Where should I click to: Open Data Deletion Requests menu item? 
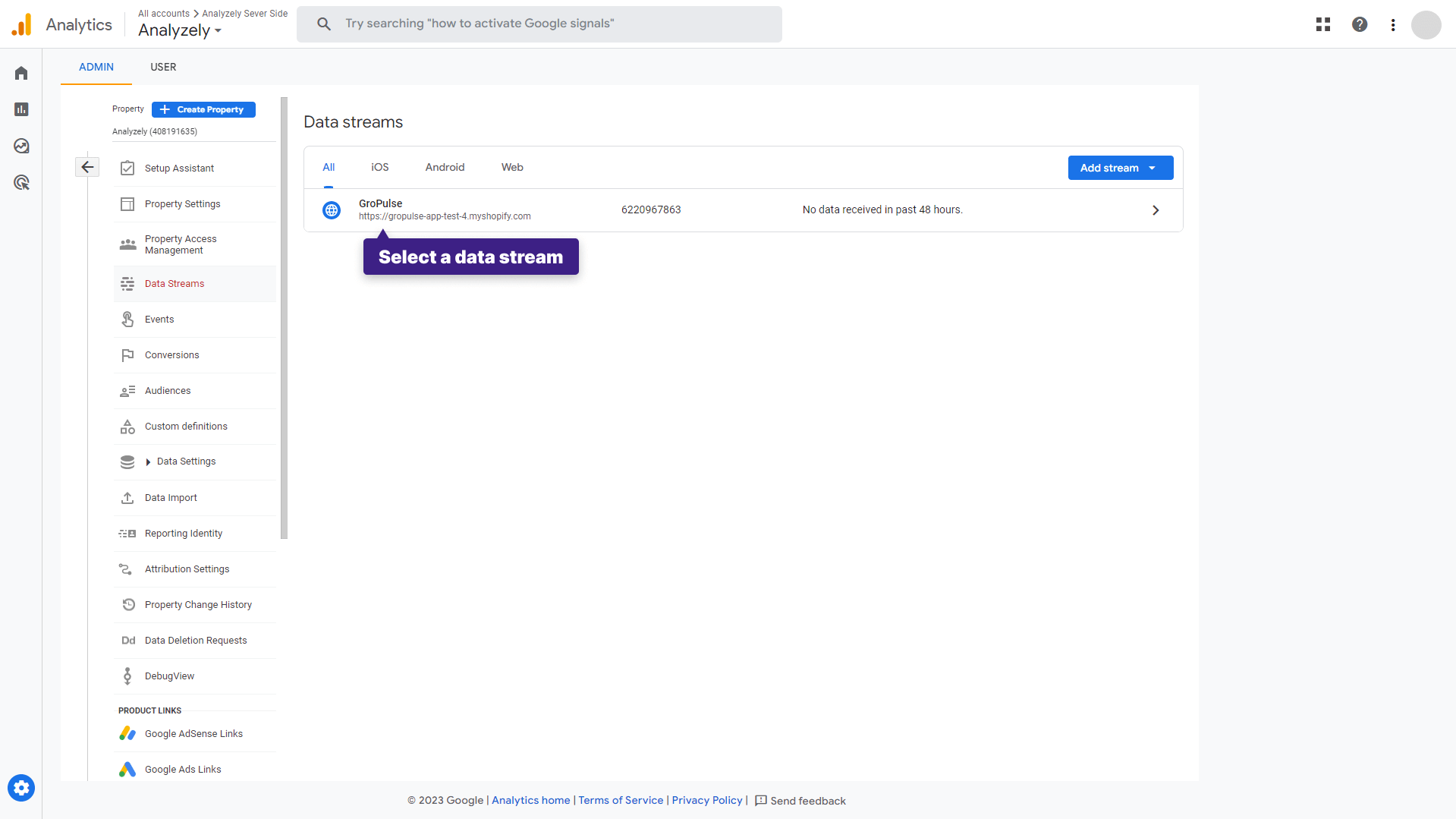pos(195,641)
